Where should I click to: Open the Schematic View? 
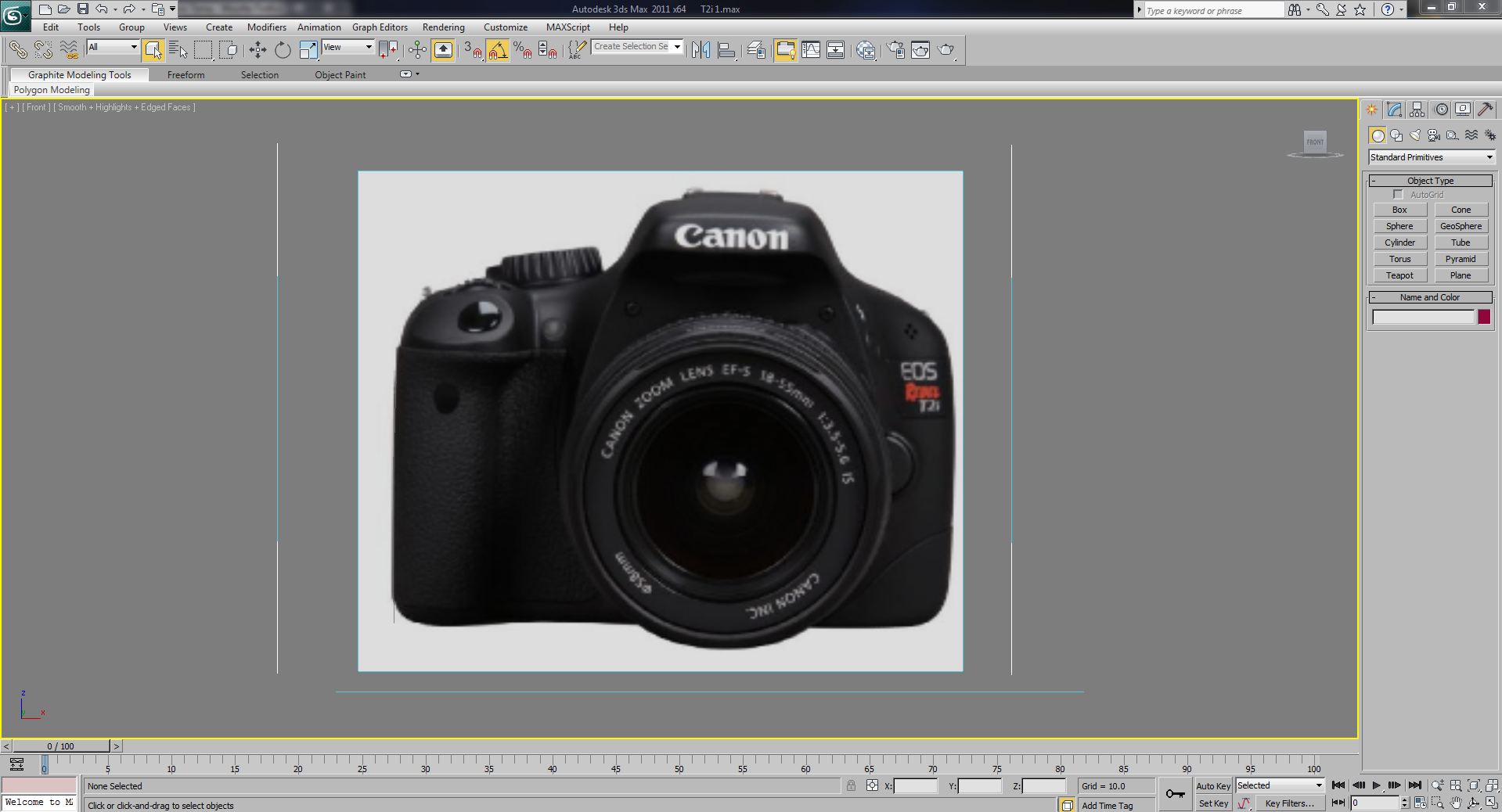click(836, 50)
